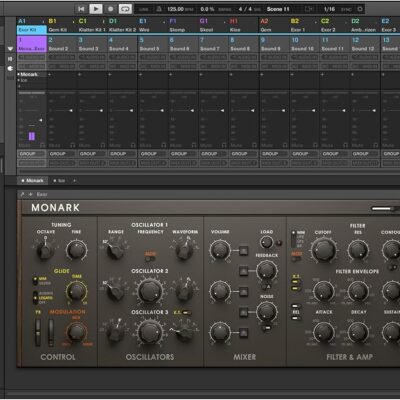Select the Sound 5 slot
This screenshot has height=400, width=400.
[153, 44]
